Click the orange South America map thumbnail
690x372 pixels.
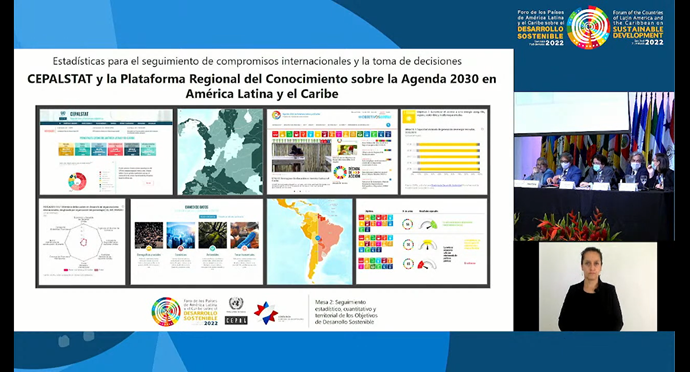coord(309,241)
